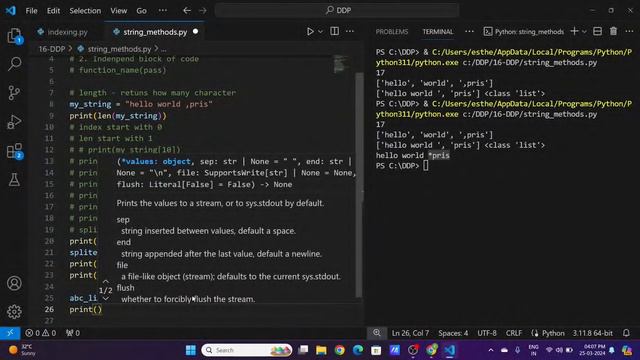Click the DDP command center search box
Viewport: 640px width, 360px height.
pyautogui.click(x=337, y=11)
